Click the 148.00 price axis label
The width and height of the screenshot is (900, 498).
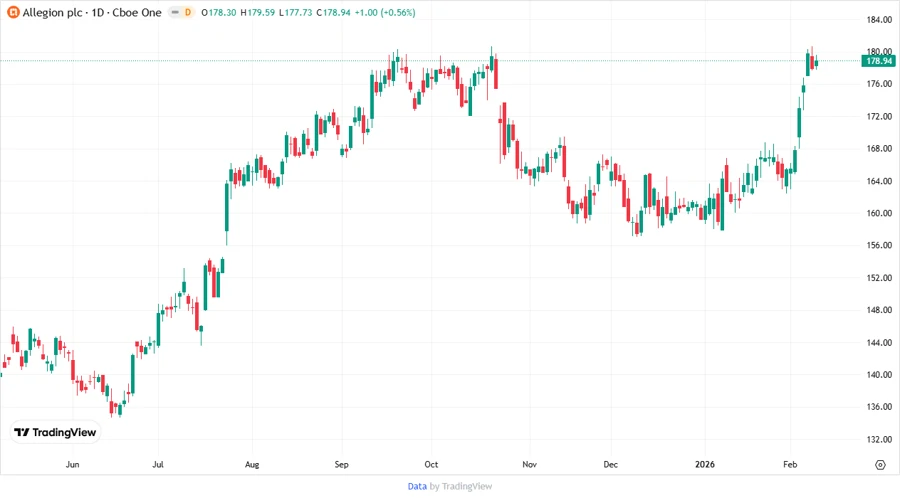[879, 310]
